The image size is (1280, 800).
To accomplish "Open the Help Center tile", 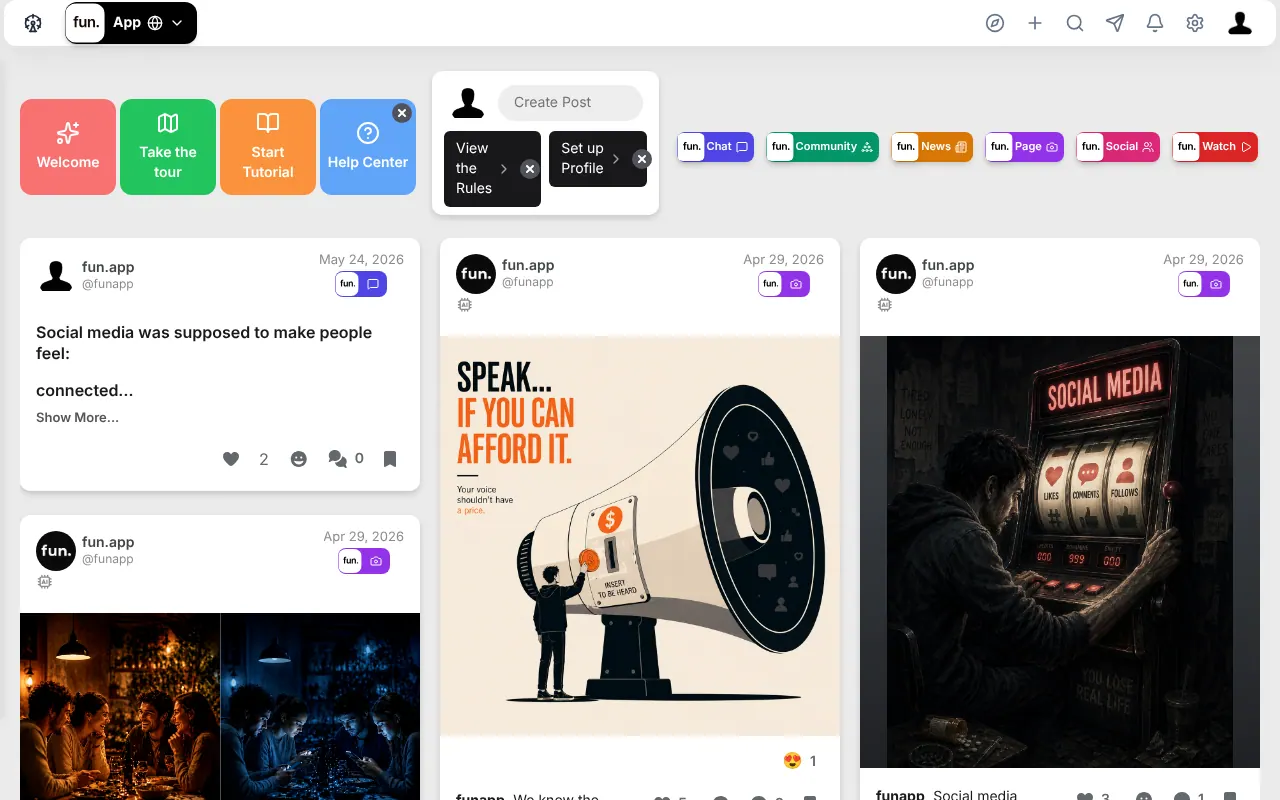I will [368, 147].
